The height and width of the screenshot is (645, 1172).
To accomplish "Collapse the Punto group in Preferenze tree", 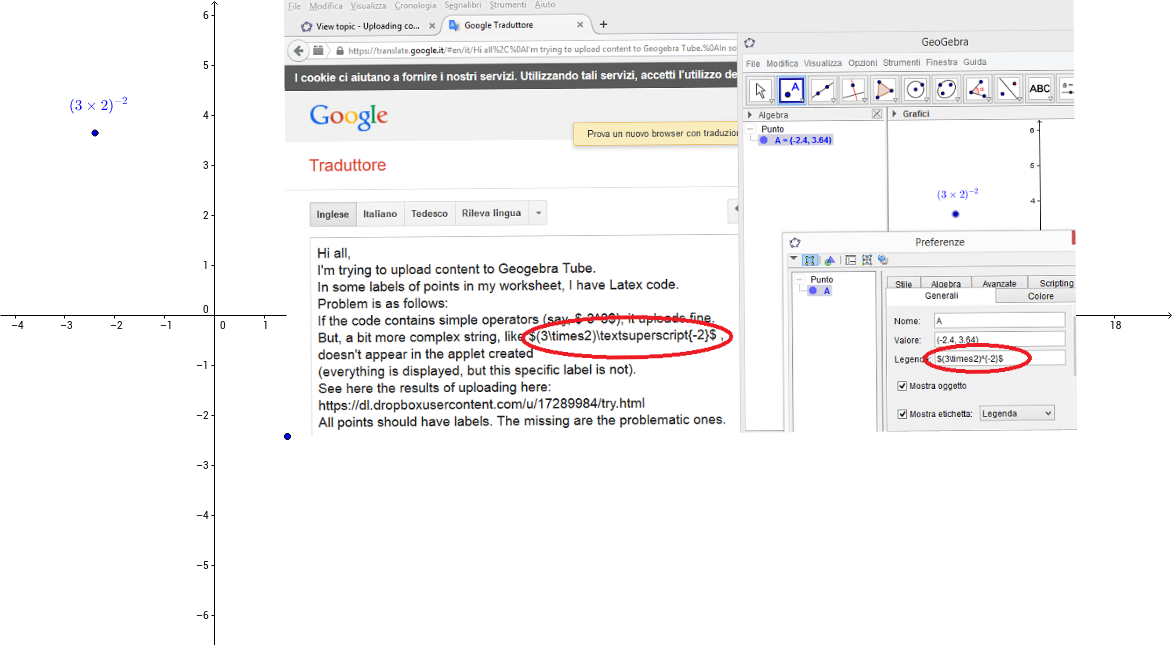I will tap(801, 280).
